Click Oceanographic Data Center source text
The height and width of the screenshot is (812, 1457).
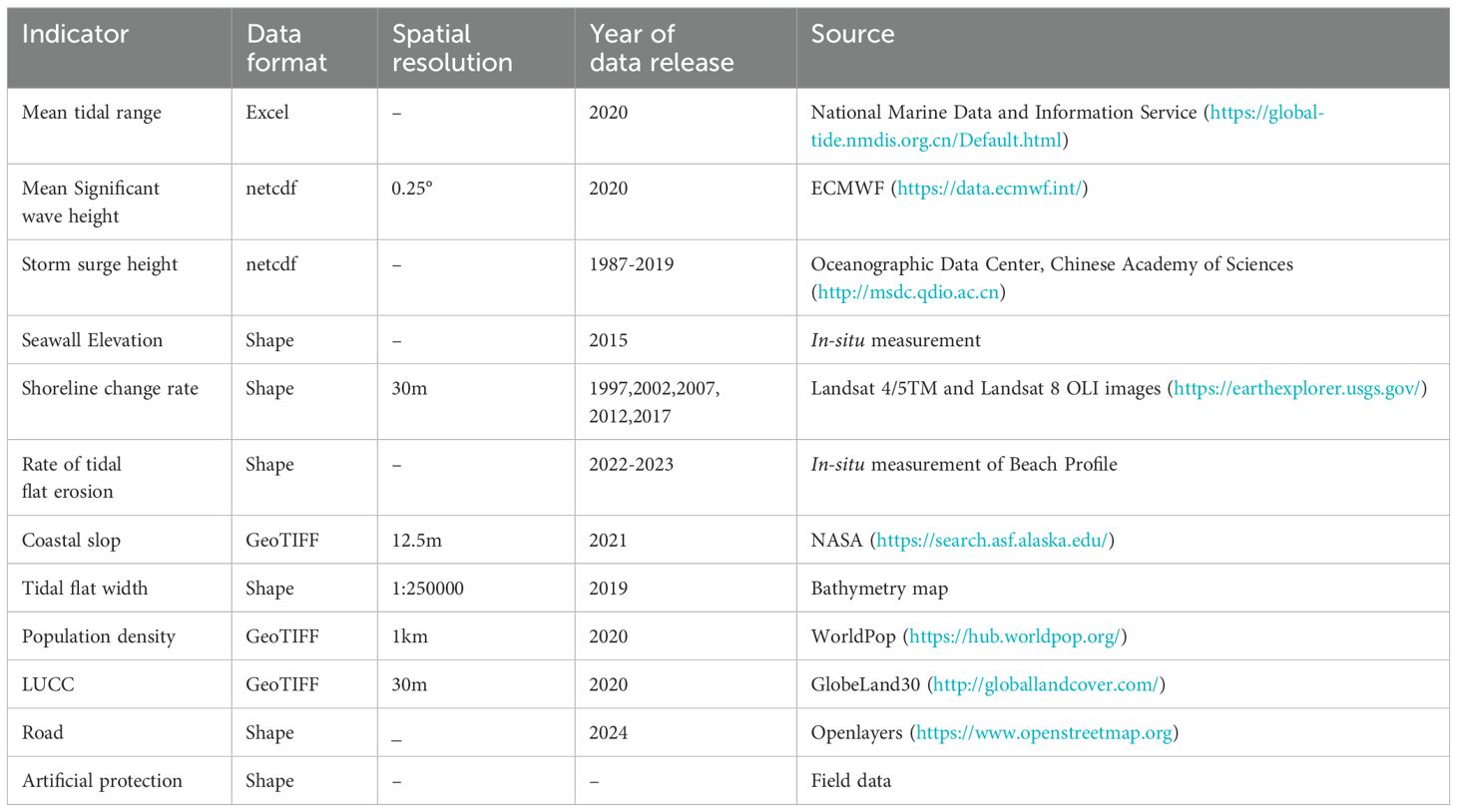[1052, 264]
